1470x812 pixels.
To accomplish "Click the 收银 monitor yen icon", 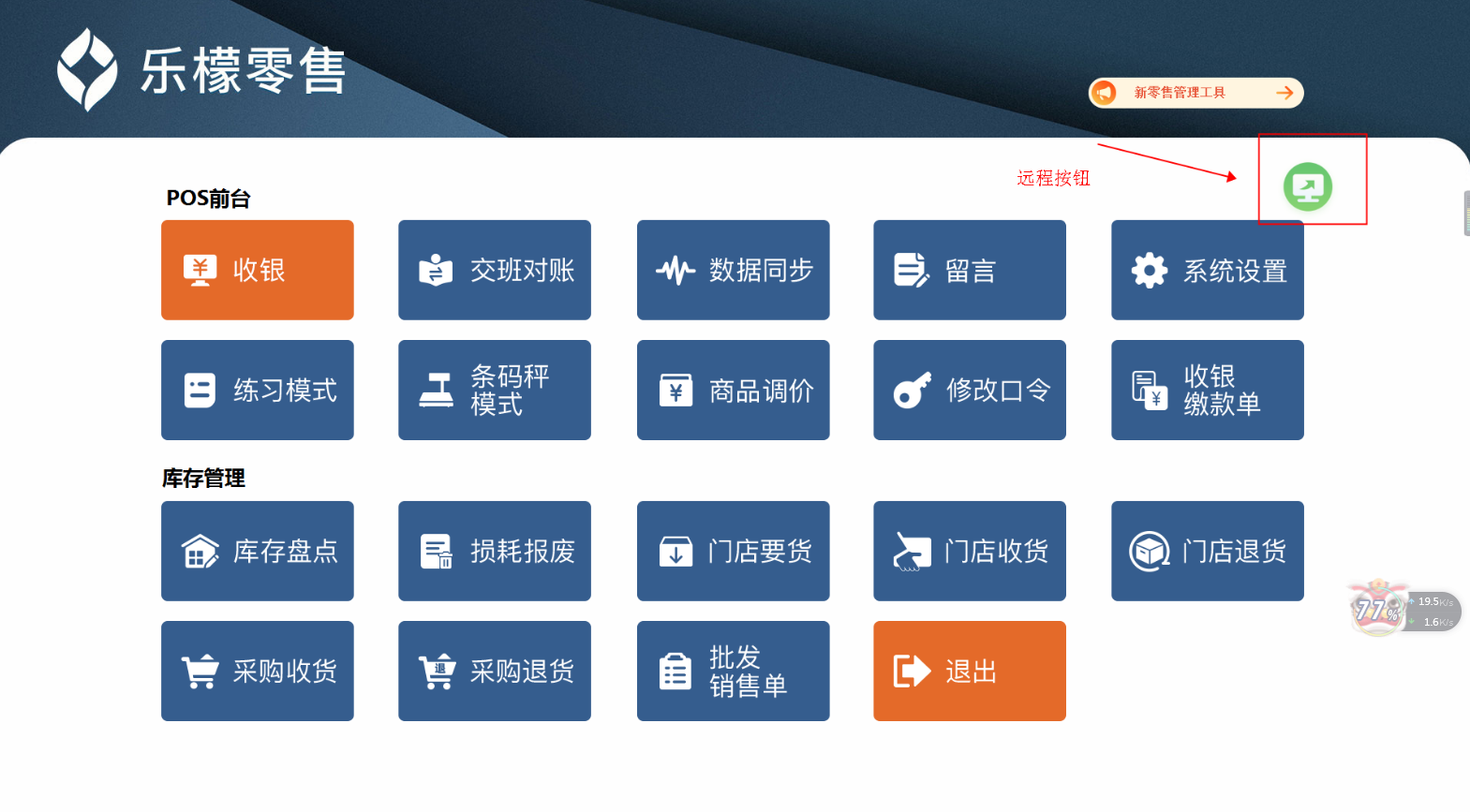I will [x=200, y=271].
